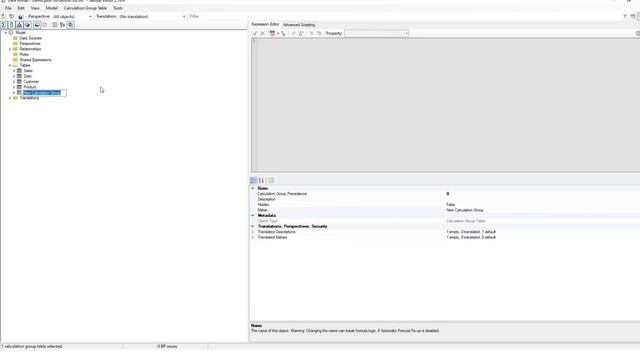Image resolution: width=640 pixels, height=360 pixels.
Task: Open the Translation dropdown
Action: pos(184,17)
